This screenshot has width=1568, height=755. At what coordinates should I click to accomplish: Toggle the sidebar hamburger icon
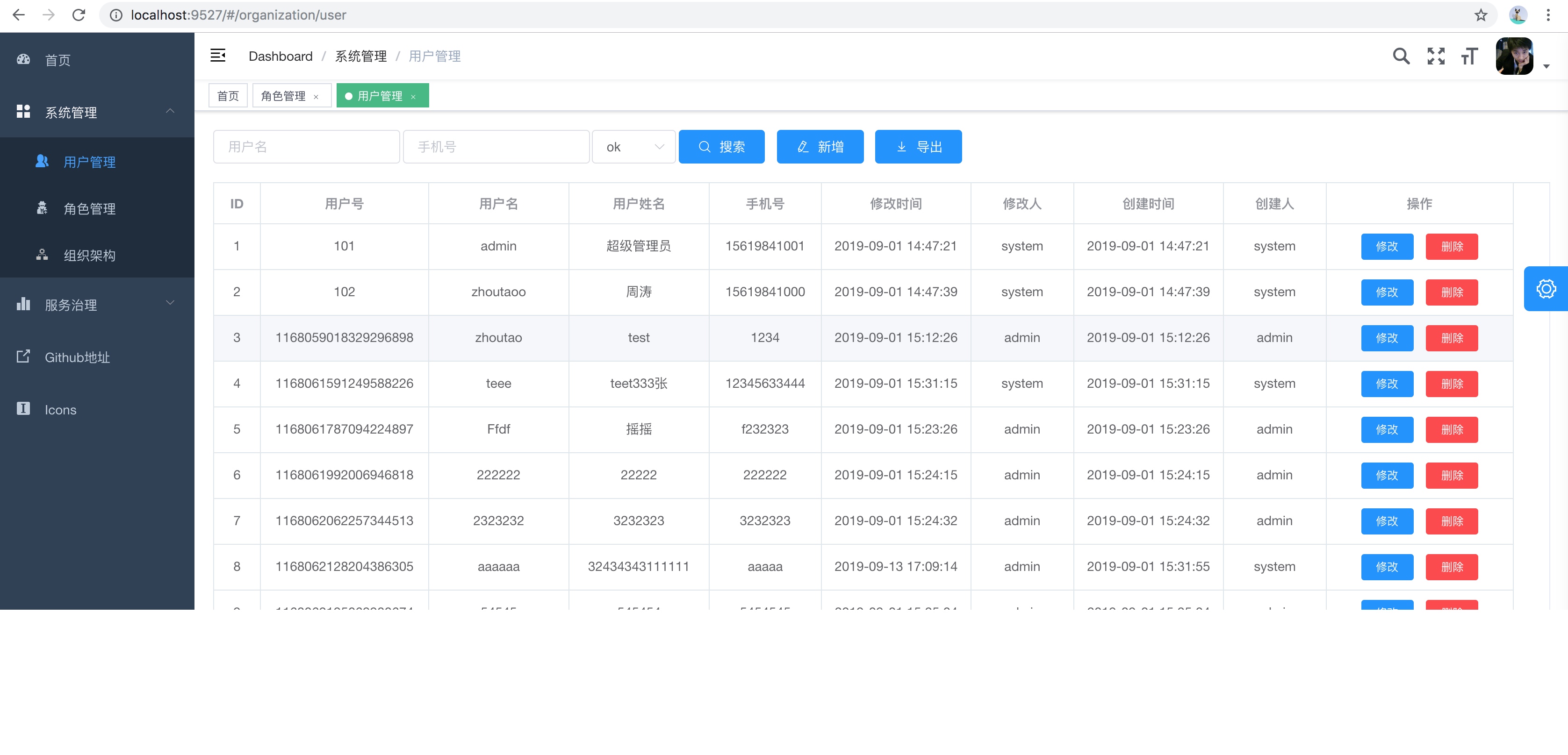[x=217, y=55]
